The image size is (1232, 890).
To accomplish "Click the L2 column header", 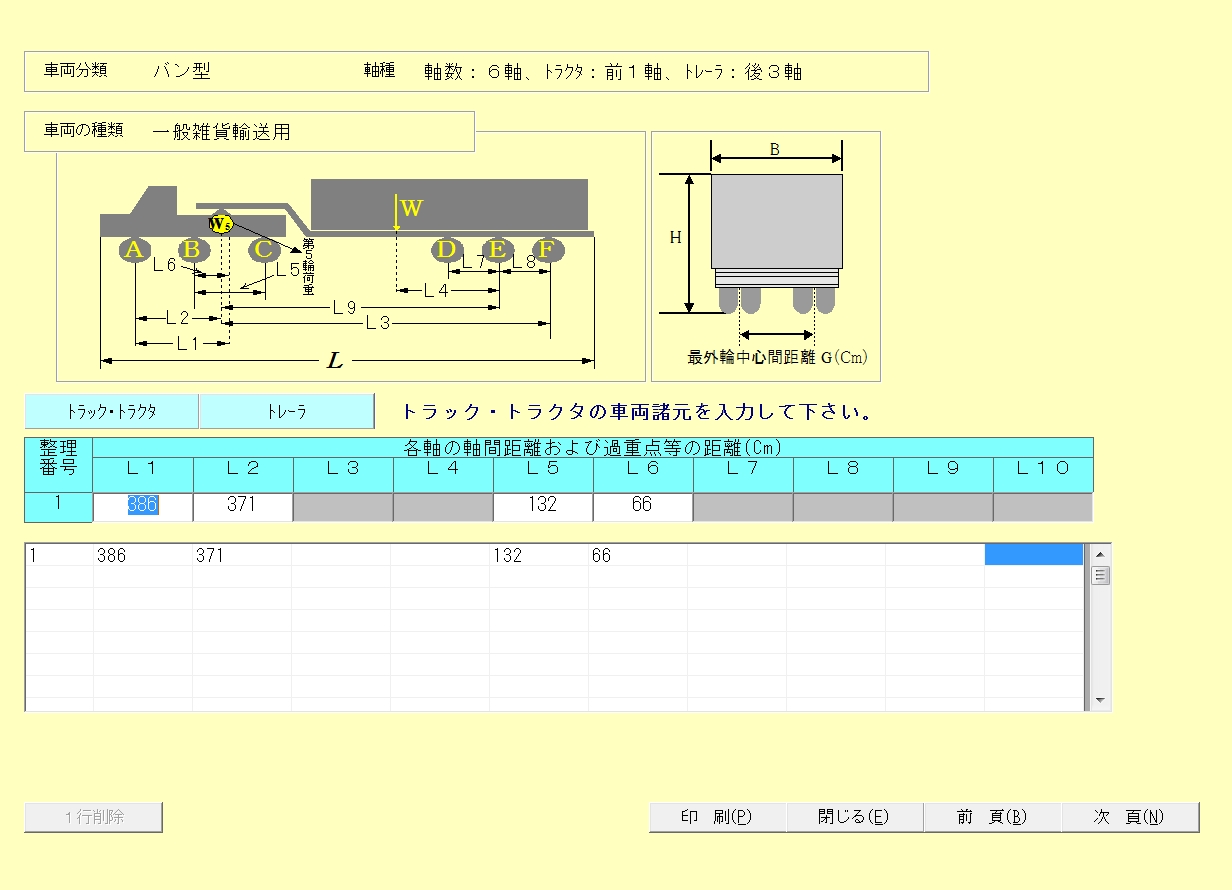I will 243,474.
